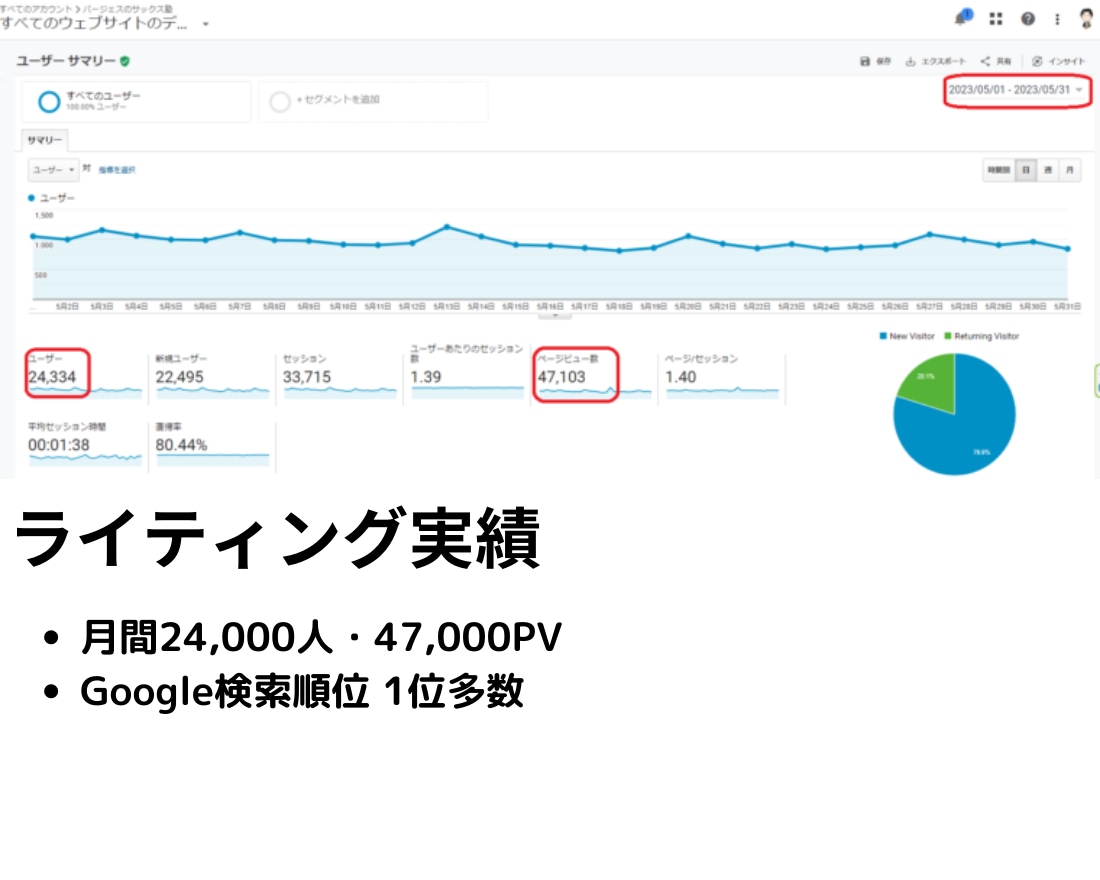Click the 月間24,000人・47,000PV bullet text

pos(321,637)
